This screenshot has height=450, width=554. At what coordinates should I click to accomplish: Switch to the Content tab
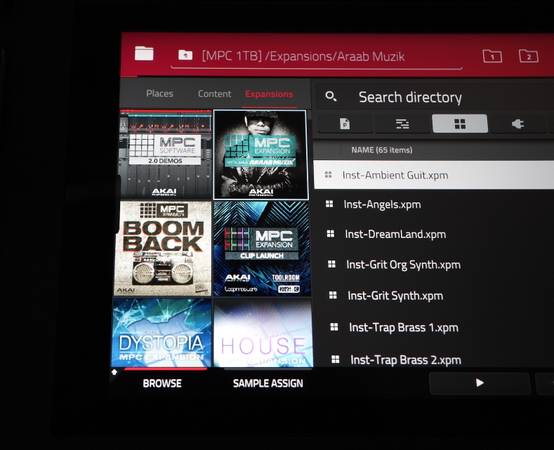(x=214, y=94)
